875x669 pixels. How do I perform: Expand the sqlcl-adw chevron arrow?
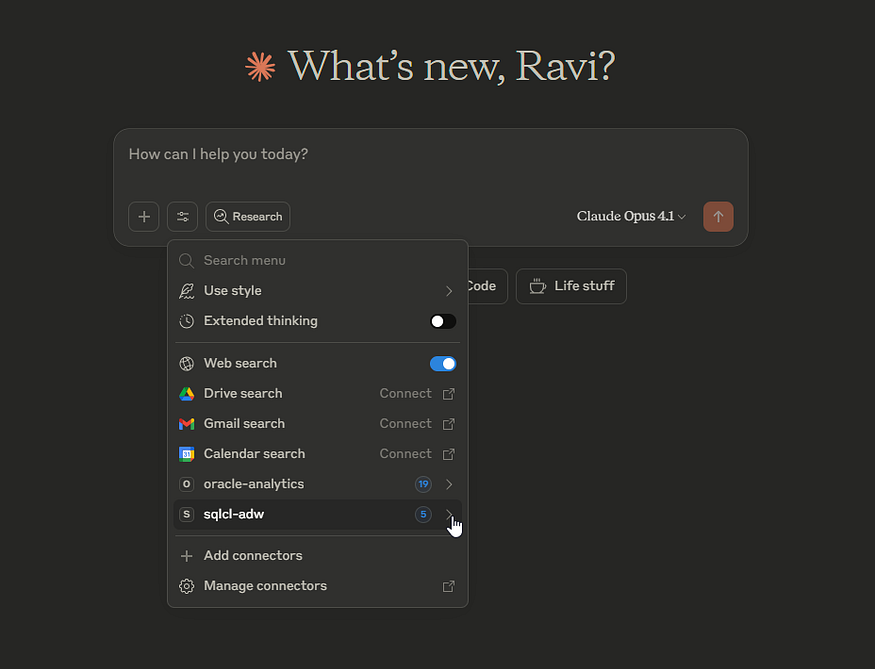(x=449, y=514)
